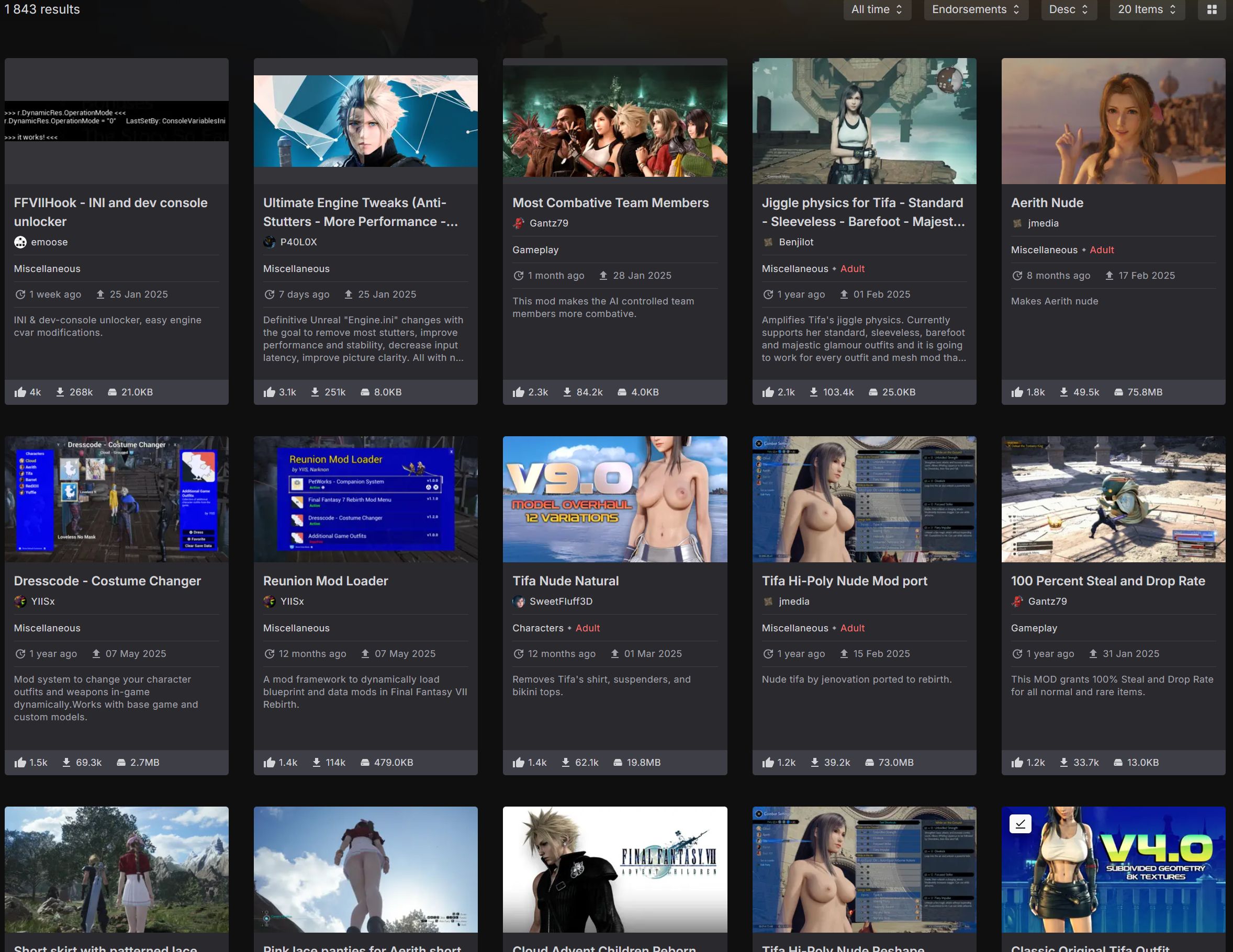Open the Reunion Mod Loader title link

[326, 581]
